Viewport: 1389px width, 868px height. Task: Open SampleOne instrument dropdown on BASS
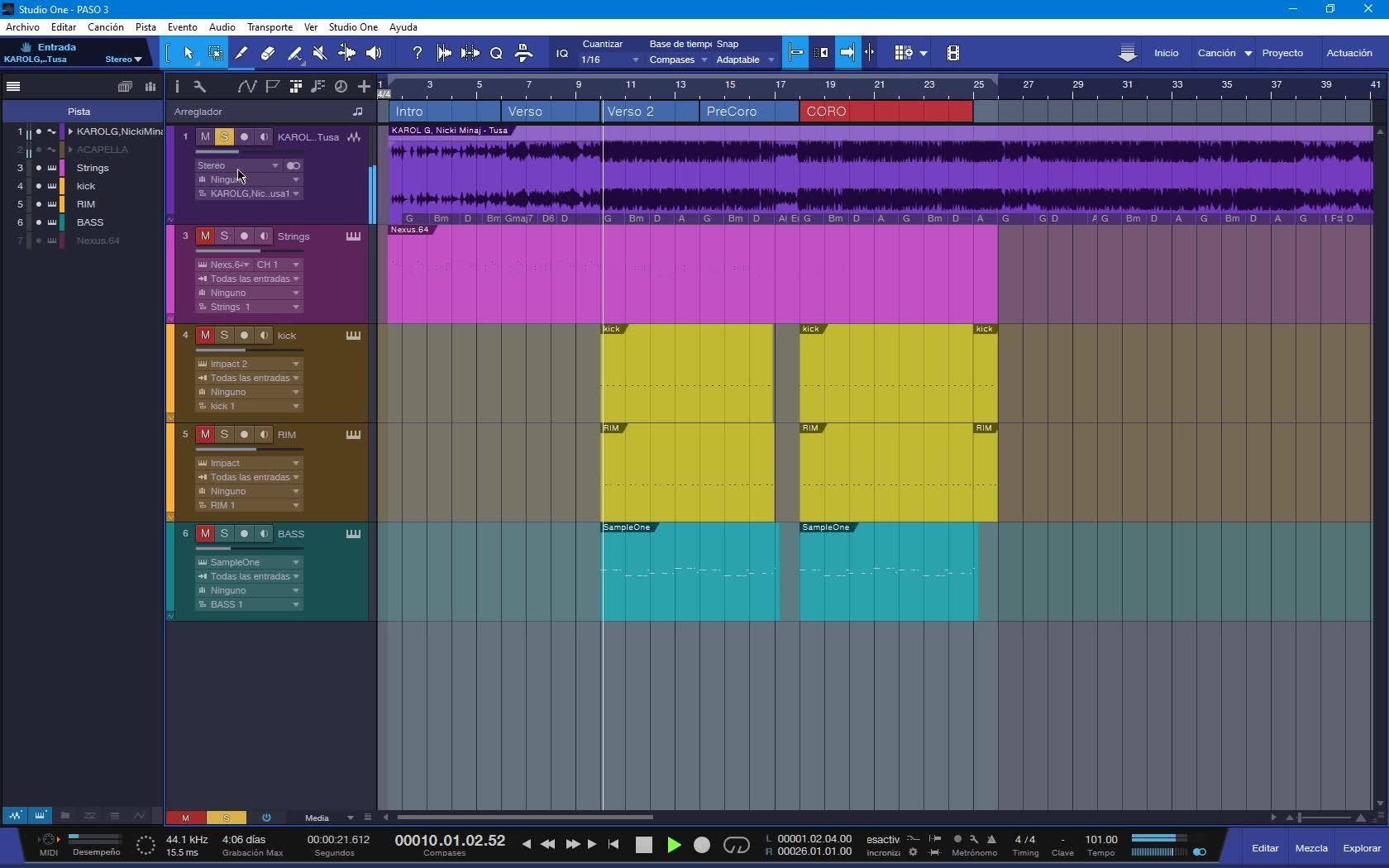pos(249,562)
